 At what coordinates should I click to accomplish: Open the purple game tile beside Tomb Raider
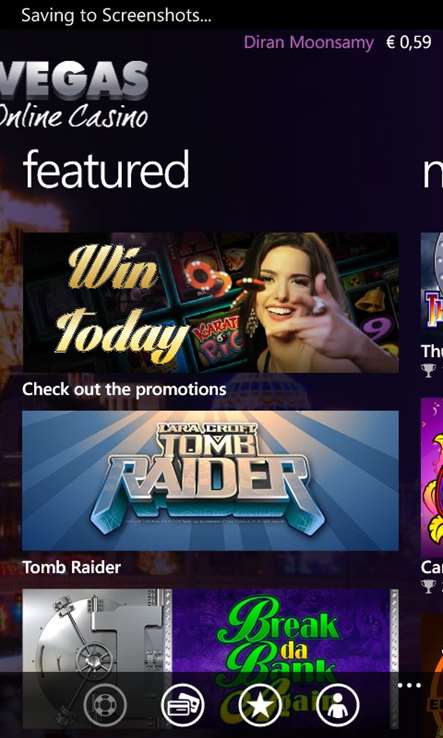click(432, 477)
